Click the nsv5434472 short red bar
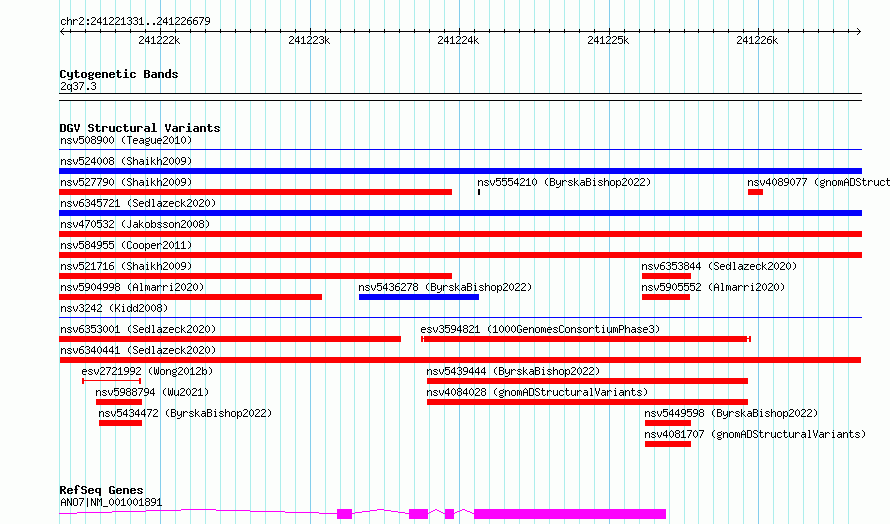 click(x=120, y=423)
